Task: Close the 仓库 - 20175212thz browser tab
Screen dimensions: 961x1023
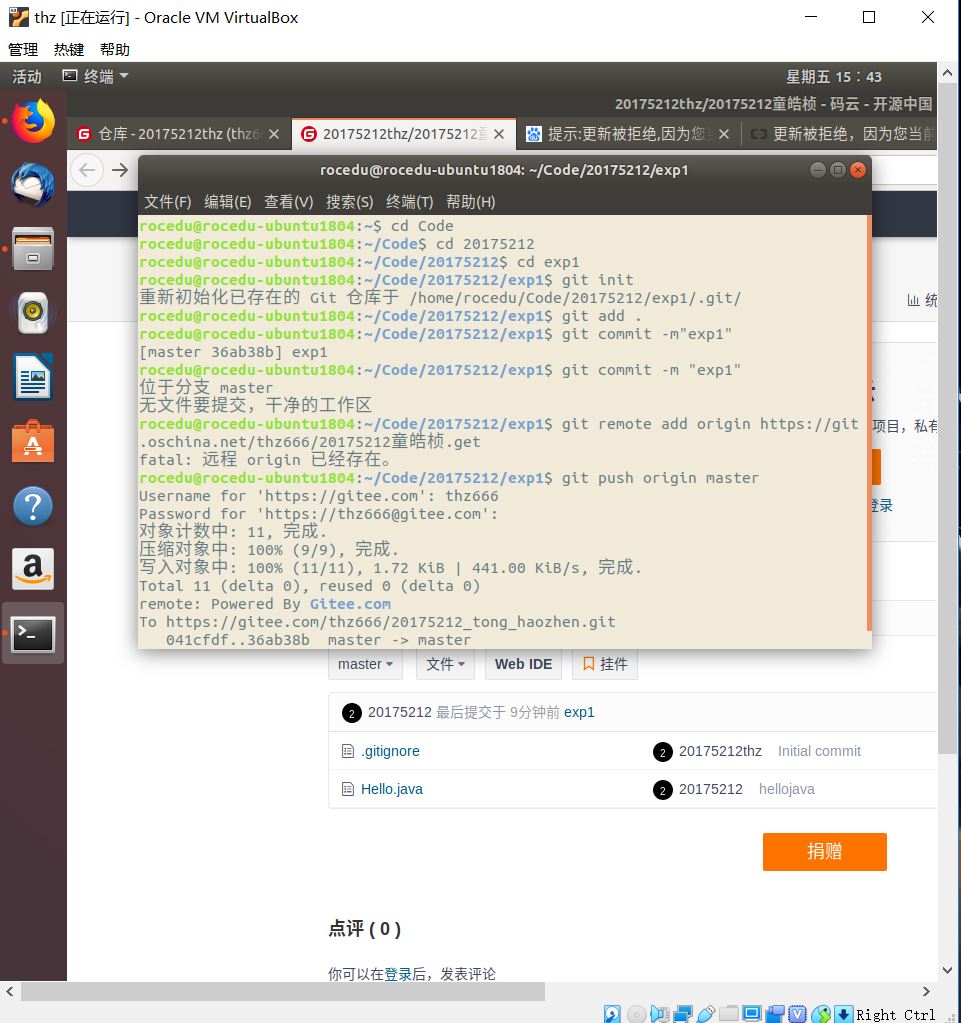Action: 274,134
